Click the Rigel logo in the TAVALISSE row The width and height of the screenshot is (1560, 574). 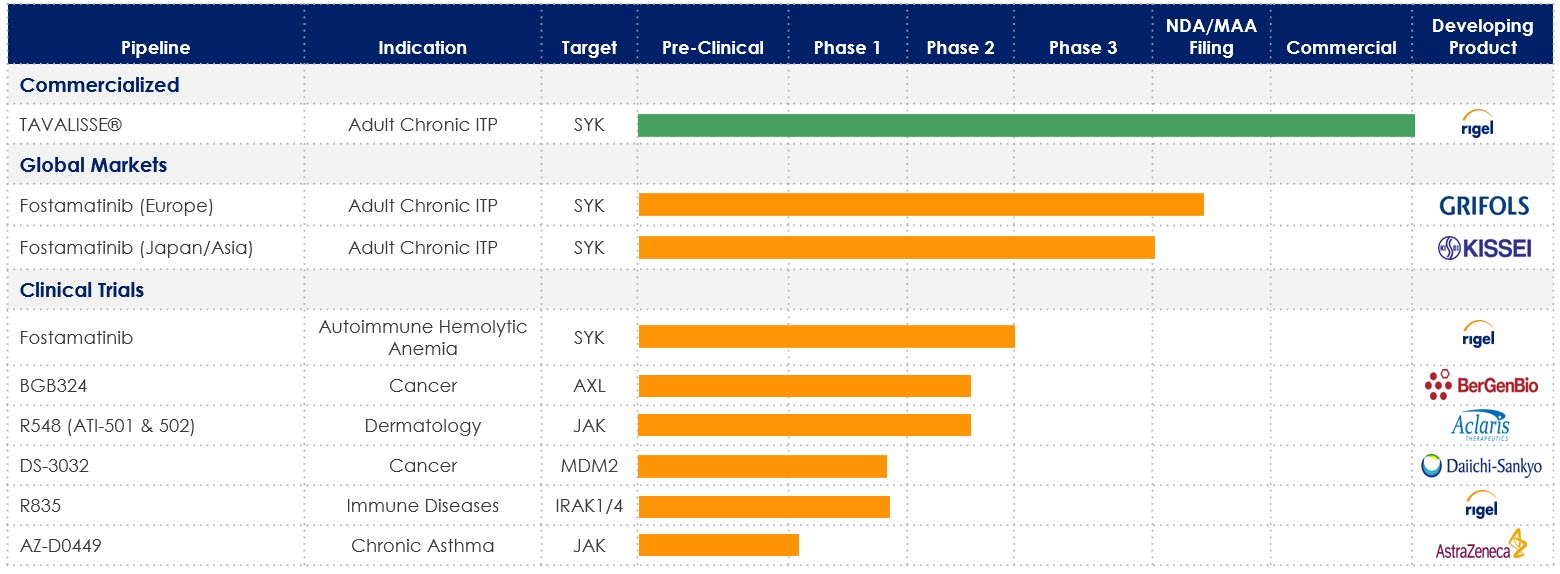pos(1478,125)
